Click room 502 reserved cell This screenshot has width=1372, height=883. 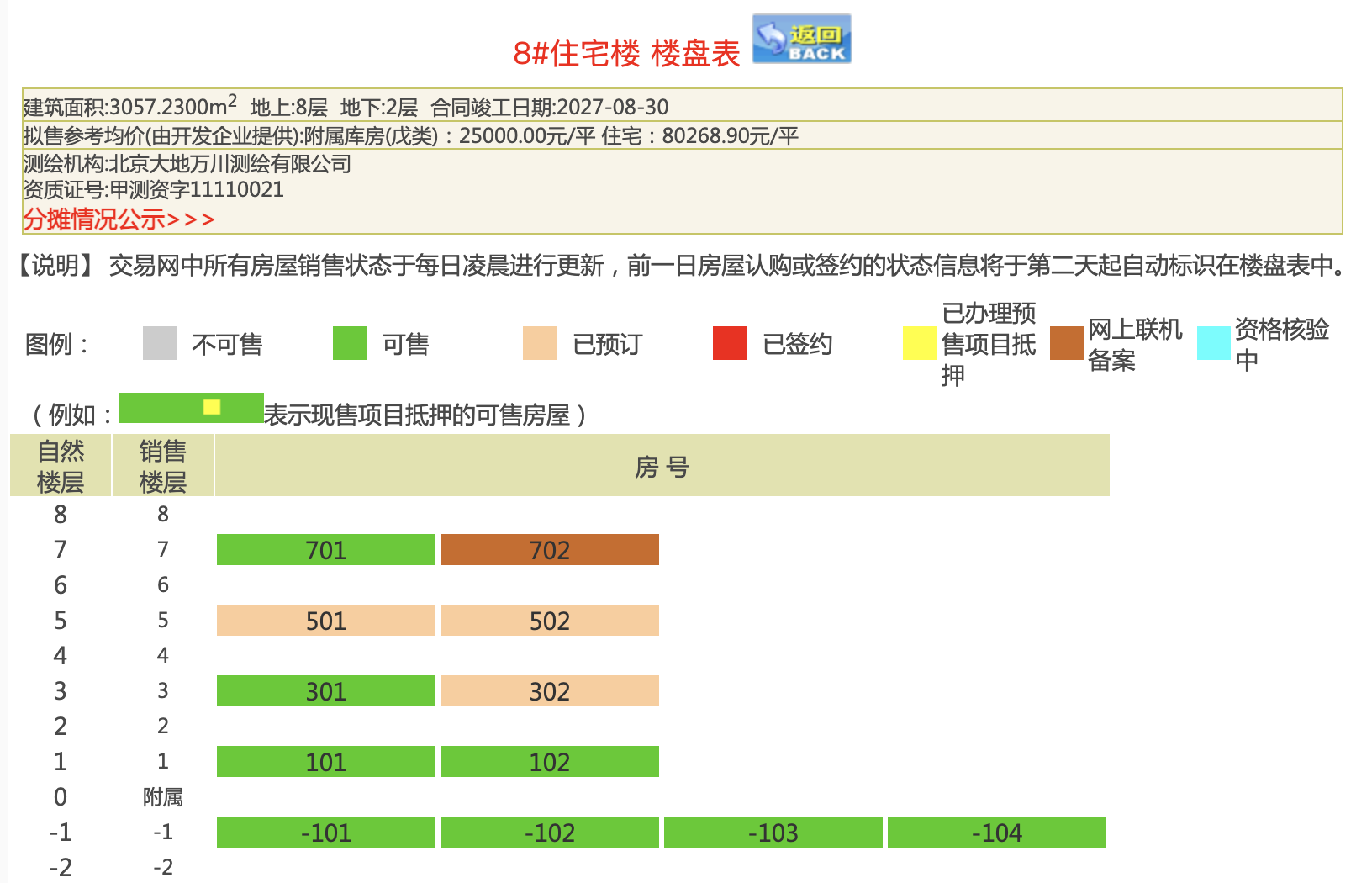[x=550, y=621]
